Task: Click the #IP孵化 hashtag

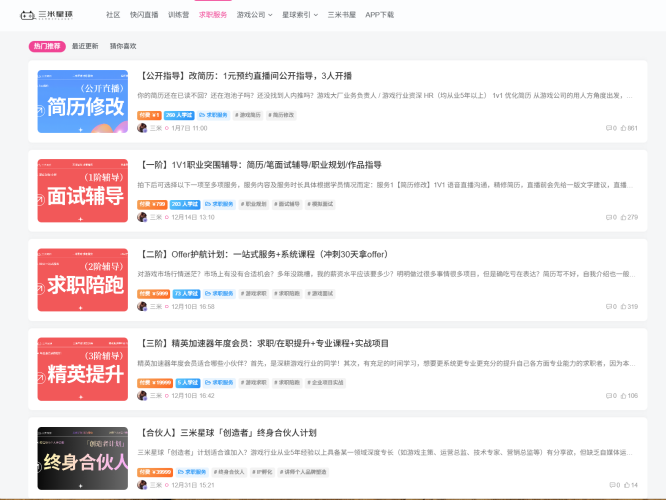Action: pyautogui.click(x=262, y=472)
